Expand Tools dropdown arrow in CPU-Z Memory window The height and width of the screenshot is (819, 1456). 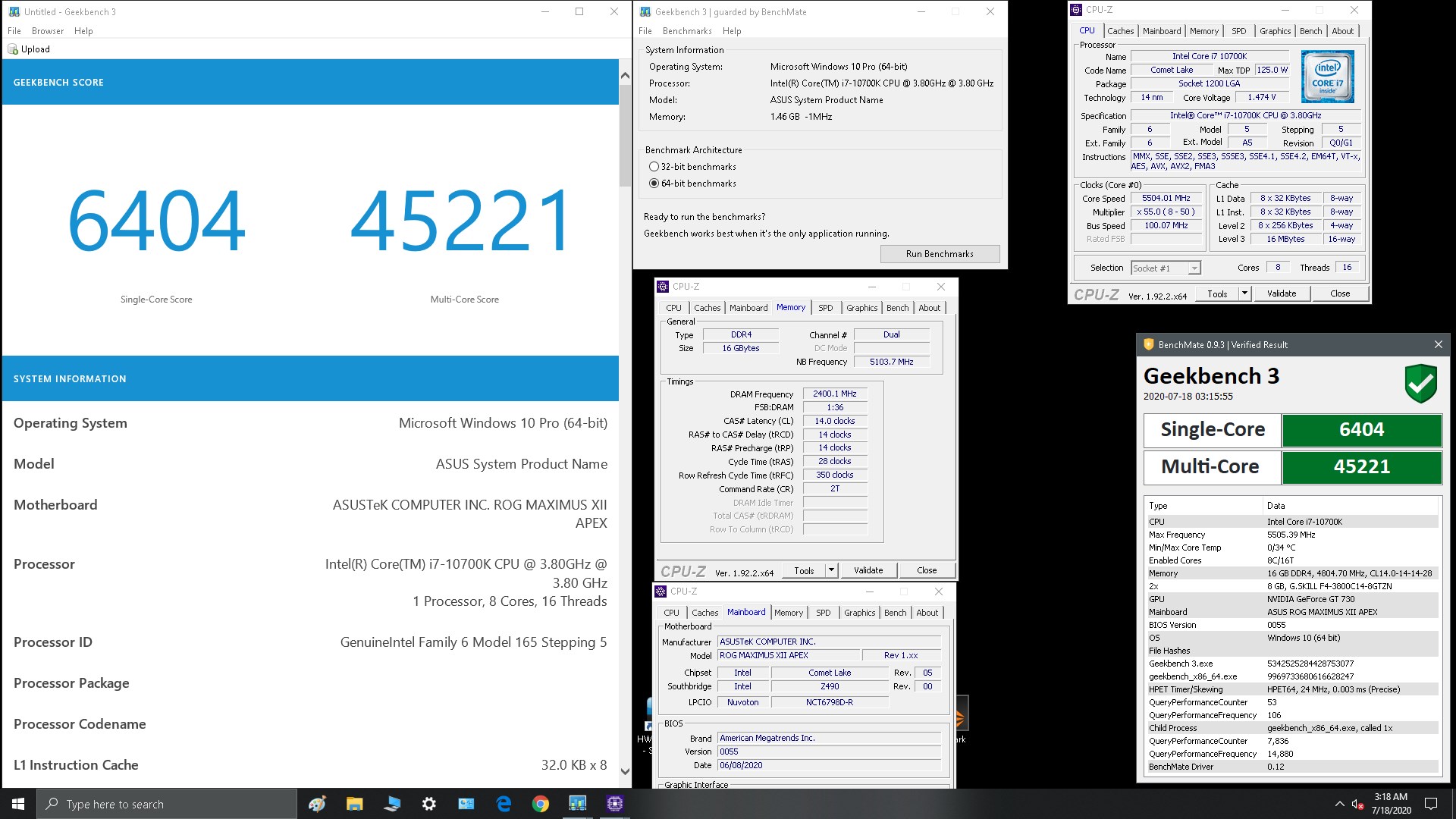(831, 570)
